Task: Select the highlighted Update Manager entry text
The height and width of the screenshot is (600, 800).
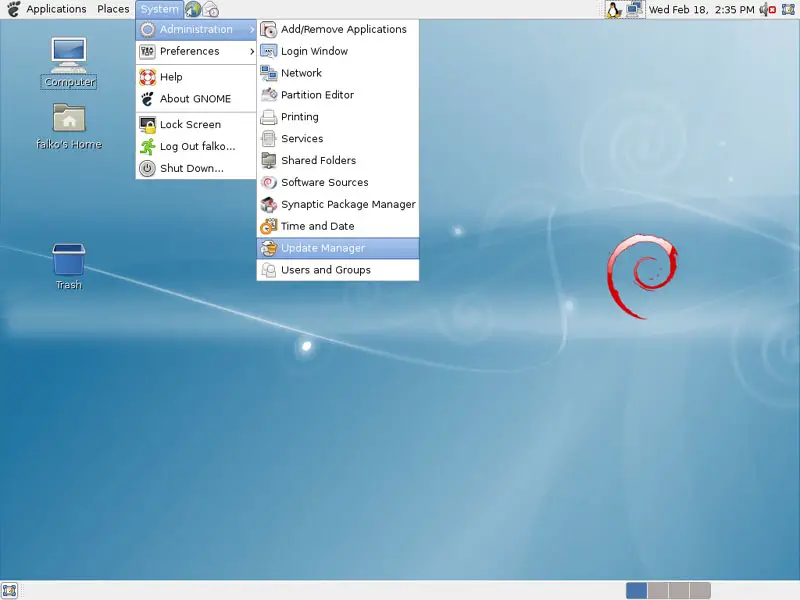Action: point(323,248)
